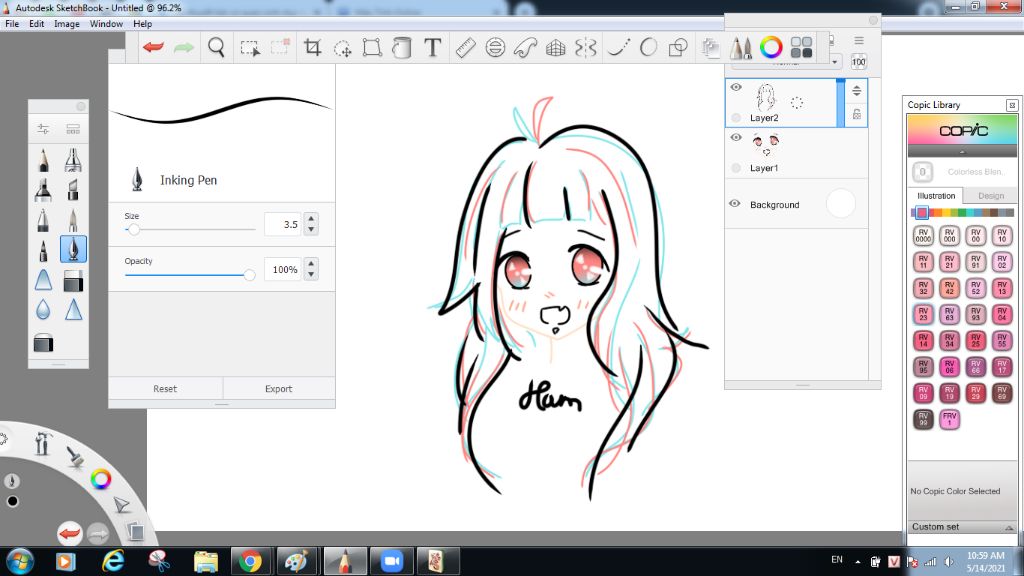
Task: Pick the FRV 1 Copic color swatch
Action: [949, 419]
